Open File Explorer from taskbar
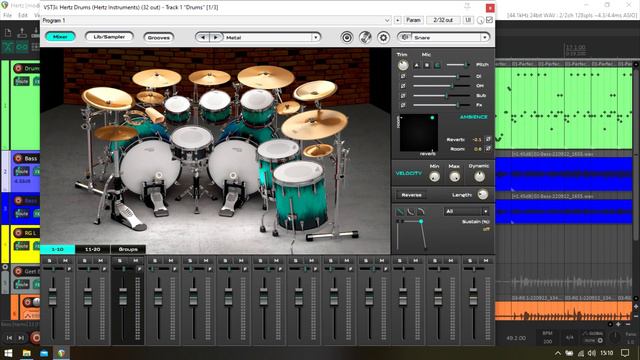 coord(27,353)
